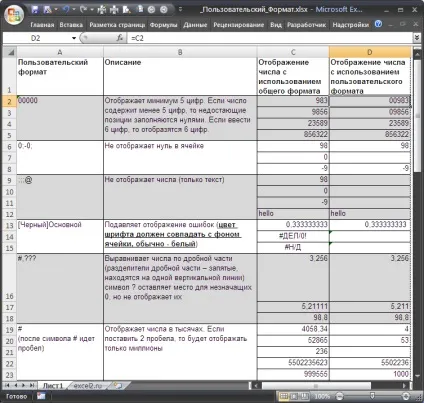Select cell C22 showing 5502235623
Screen dimensions: 424x403
[x=293, y=363]
